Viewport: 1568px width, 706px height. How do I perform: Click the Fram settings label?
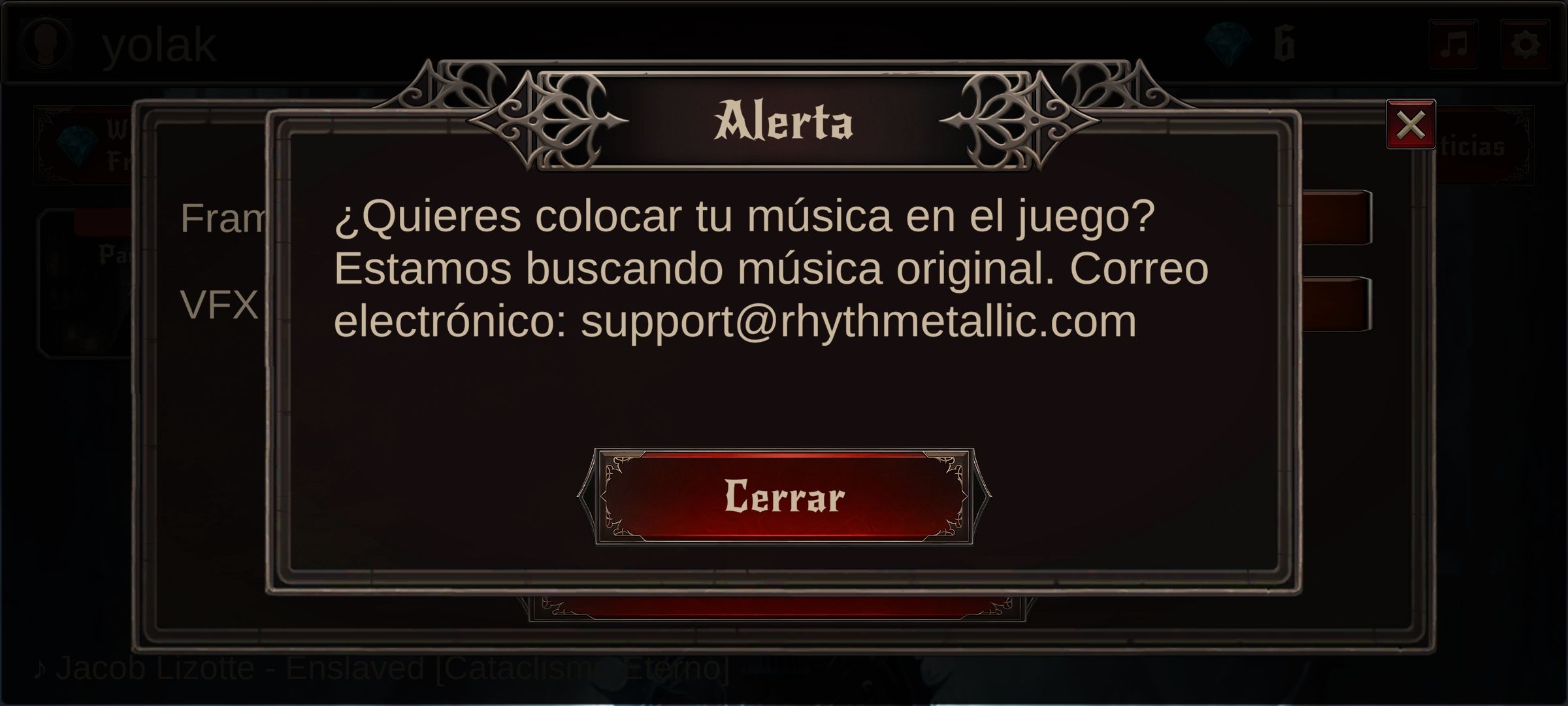tap(223, 218)
